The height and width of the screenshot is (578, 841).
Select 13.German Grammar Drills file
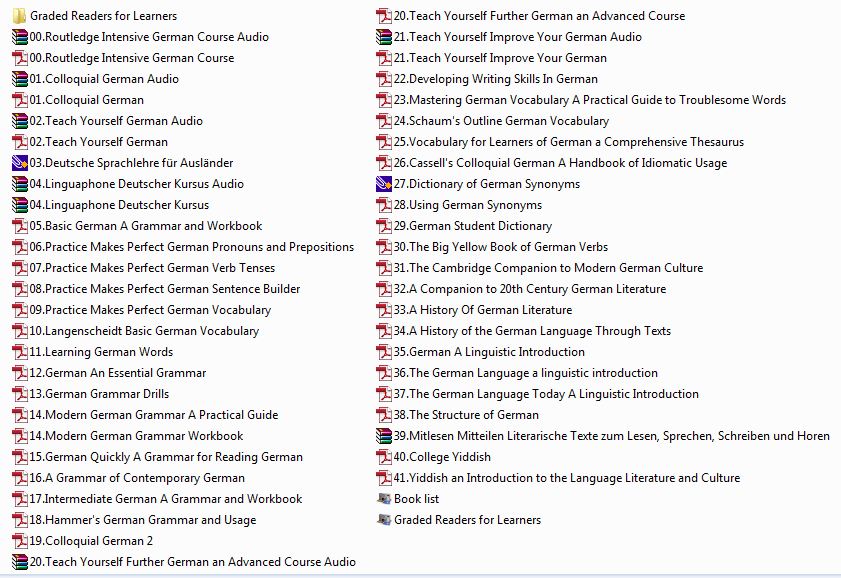click(99, 394)
